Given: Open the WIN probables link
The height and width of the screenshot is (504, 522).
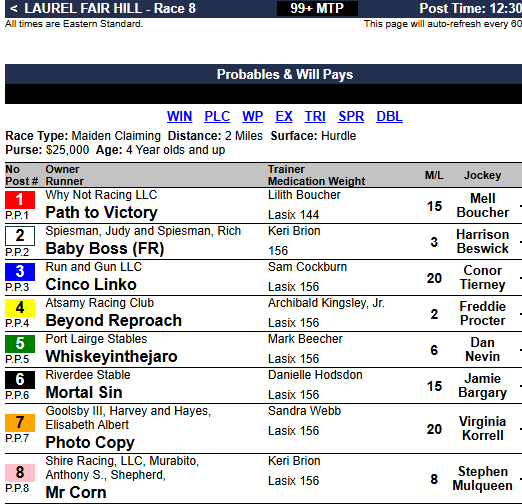Looking at the screenshot, I should click(x=179, y=116).
